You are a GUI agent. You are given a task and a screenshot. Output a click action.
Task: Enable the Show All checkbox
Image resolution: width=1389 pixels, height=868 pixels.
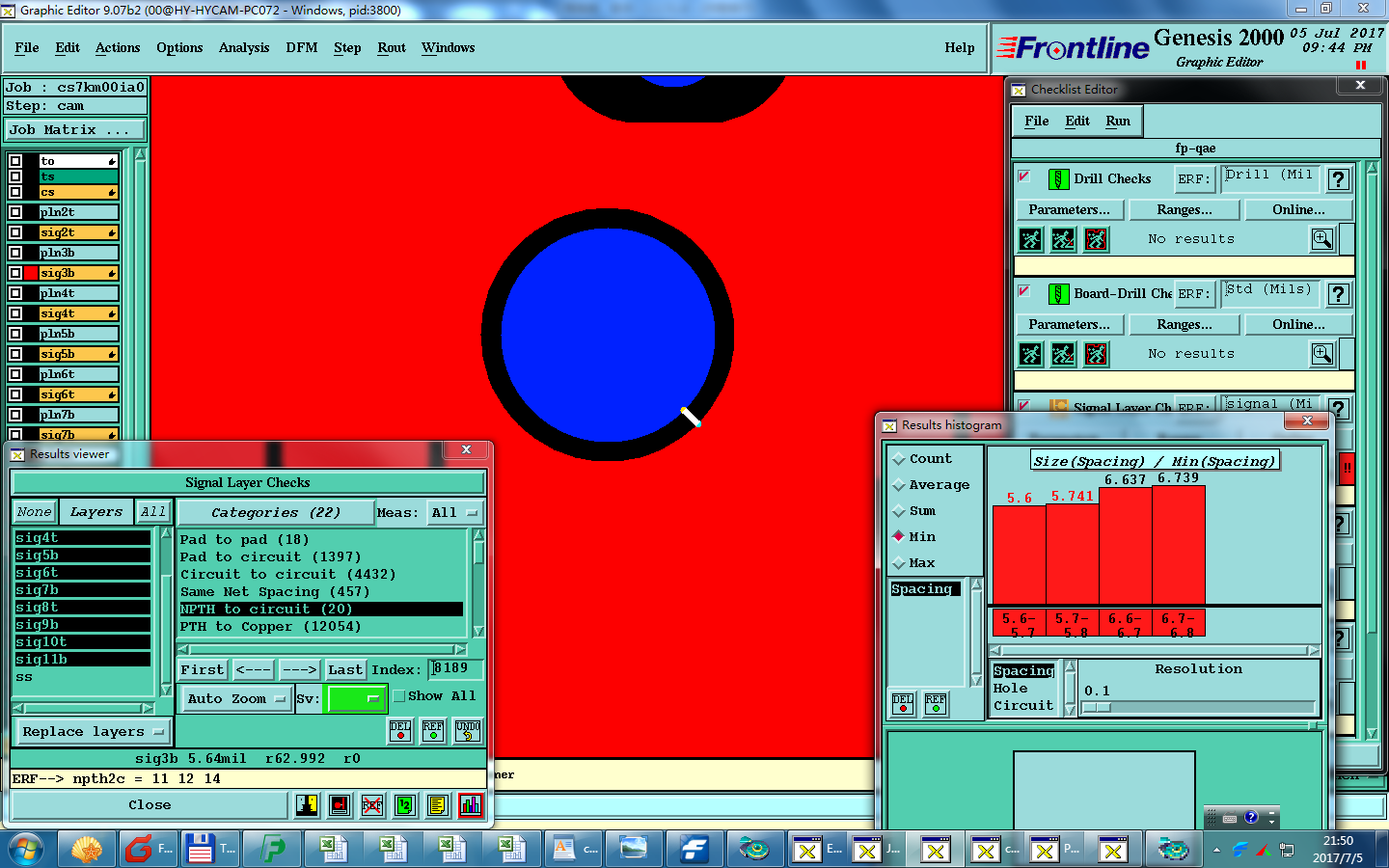[x=398, y=696]
